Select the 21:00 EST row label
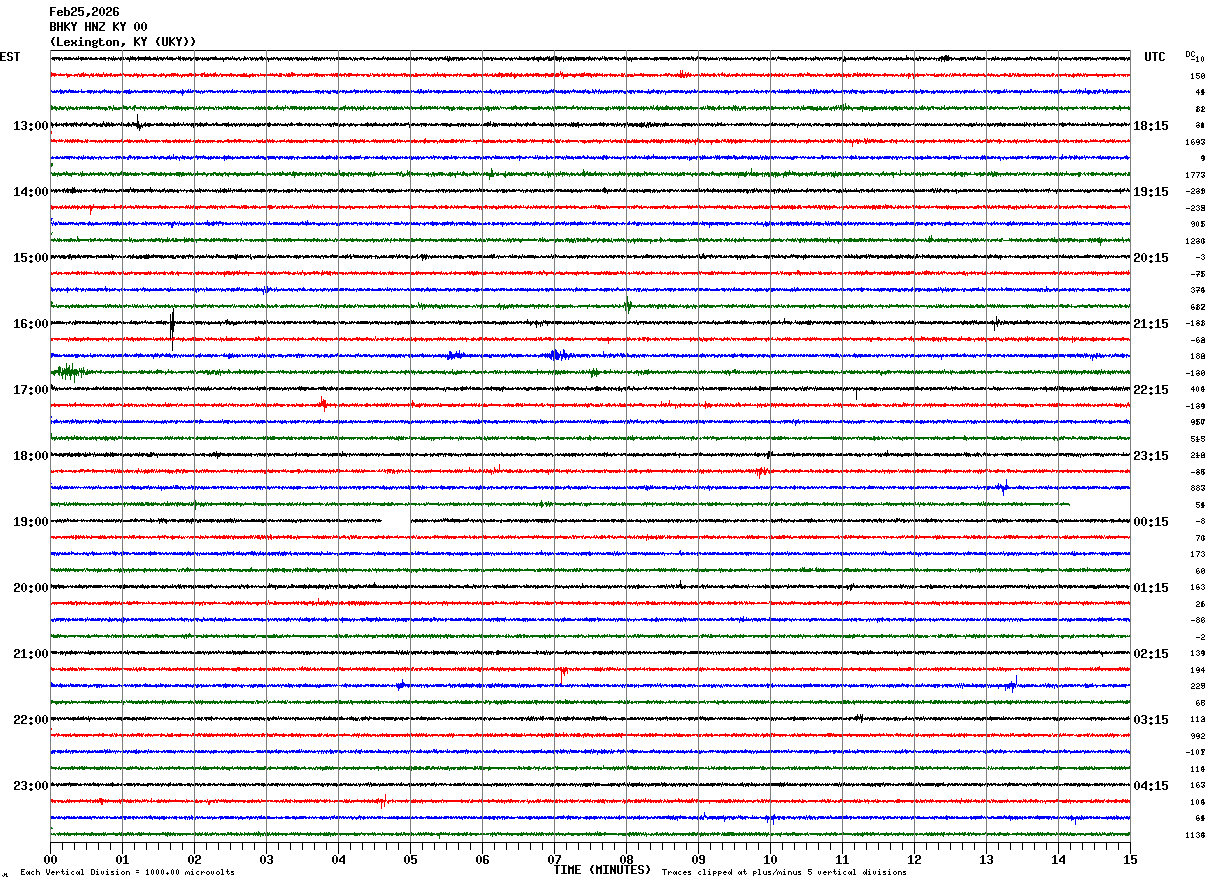1210x886 pixels. (x=31, y=654)
